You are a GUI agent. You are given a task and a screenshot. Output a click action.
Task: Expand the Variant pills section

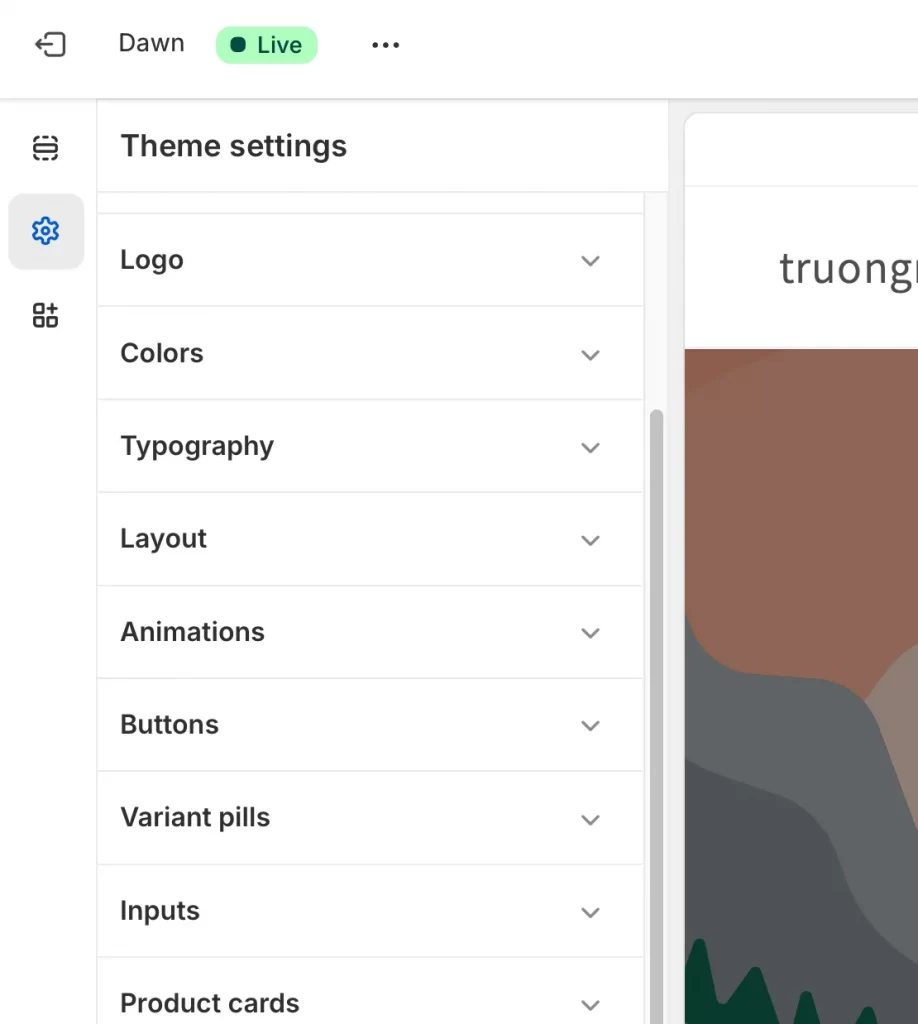click(x=370, y=817)
